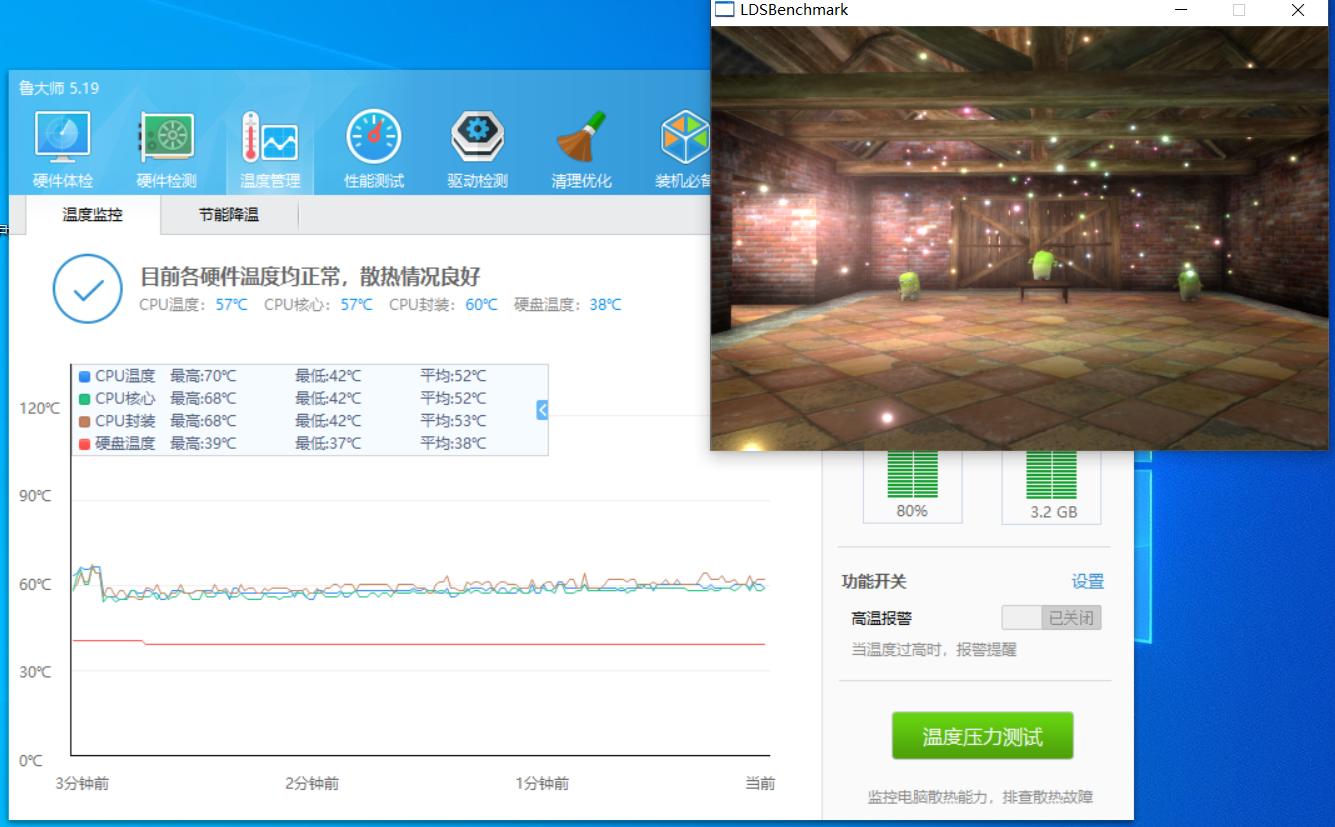
Task: Open the 清理优化 broom cleanup icon
Action: [581, 137]
